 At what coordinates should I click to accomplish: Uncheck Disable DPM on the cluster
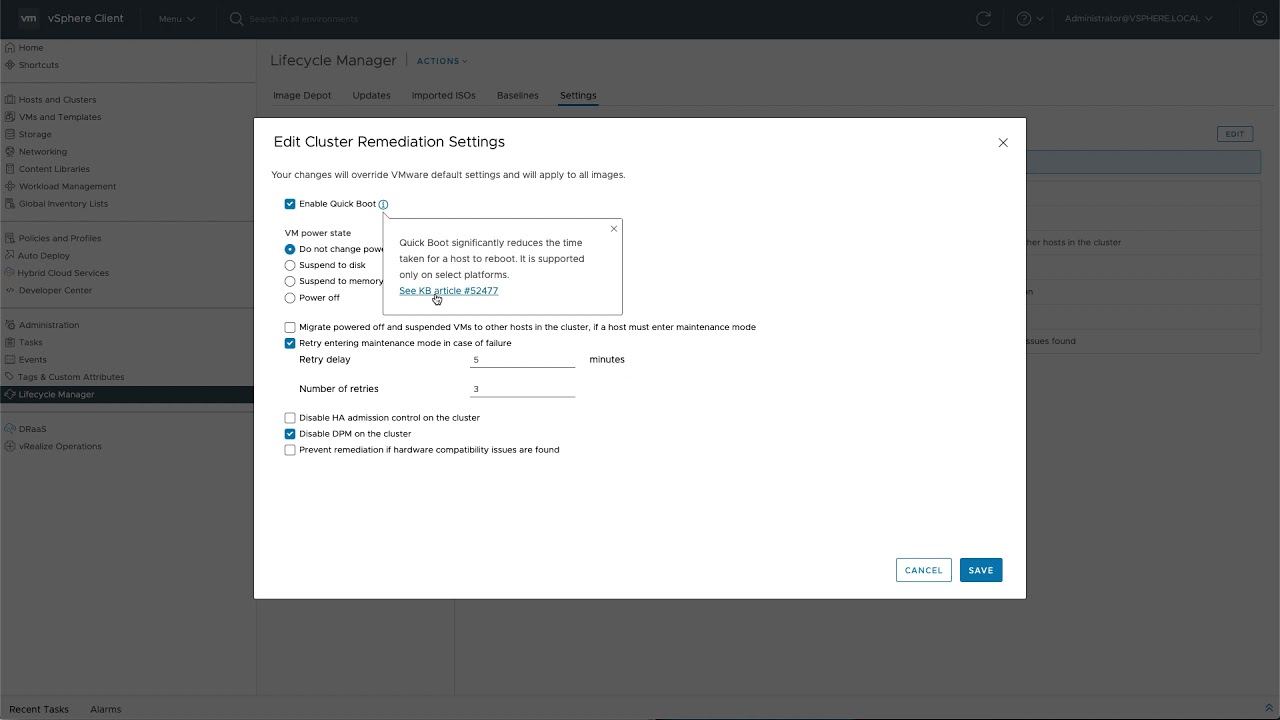(x=290, y=434)
